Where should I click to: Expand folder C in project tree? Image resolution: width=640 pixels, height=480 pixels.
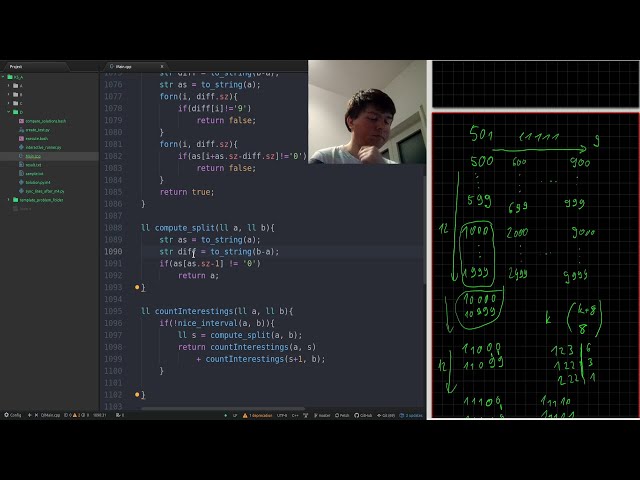[9, 103]
